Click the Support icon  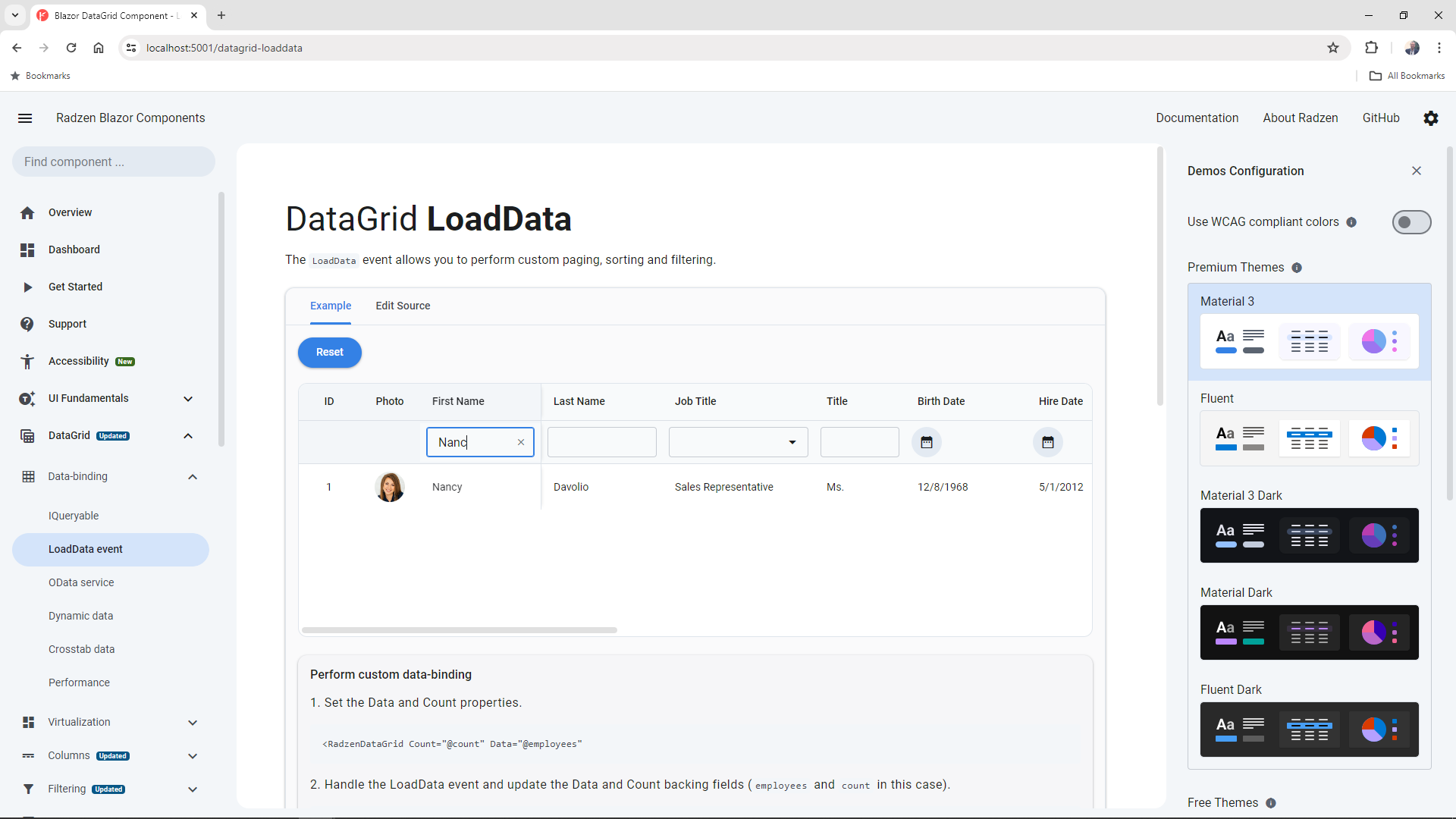[27, 324]
